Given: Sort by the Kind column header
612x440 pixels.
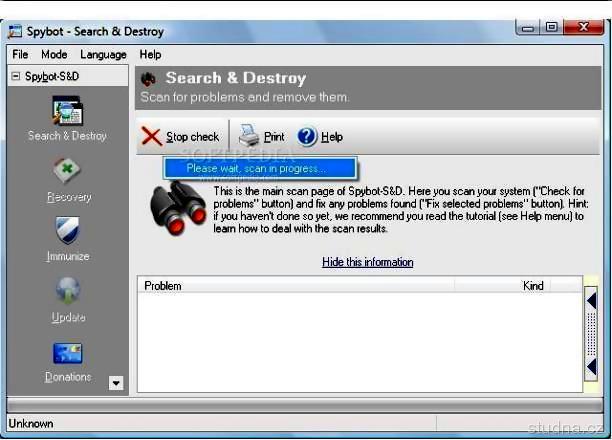Looking at the screenshot, I should 502,285.
